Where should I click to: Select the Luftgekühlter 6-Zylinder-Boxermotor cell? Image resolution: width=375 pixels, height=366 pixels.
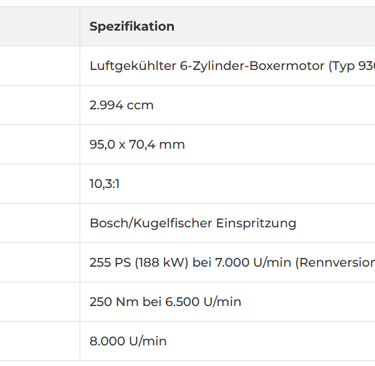(x=227, y=66)
